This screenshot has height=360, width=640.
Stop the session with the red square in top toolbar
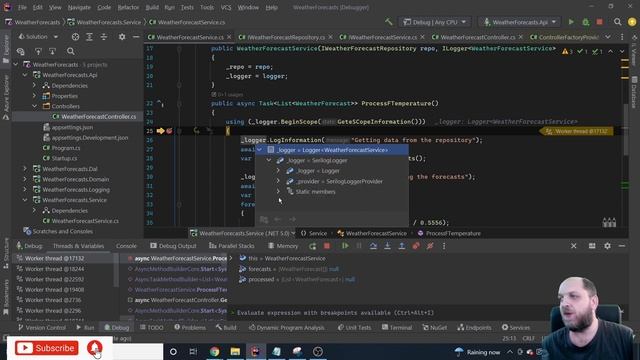click(600, 22)
